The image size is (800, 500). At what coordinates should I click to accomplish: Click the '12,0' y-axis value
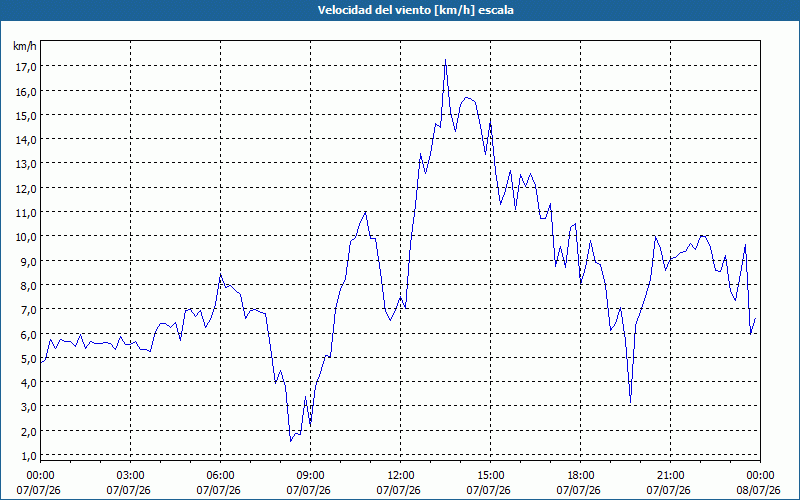click(26, 189)
